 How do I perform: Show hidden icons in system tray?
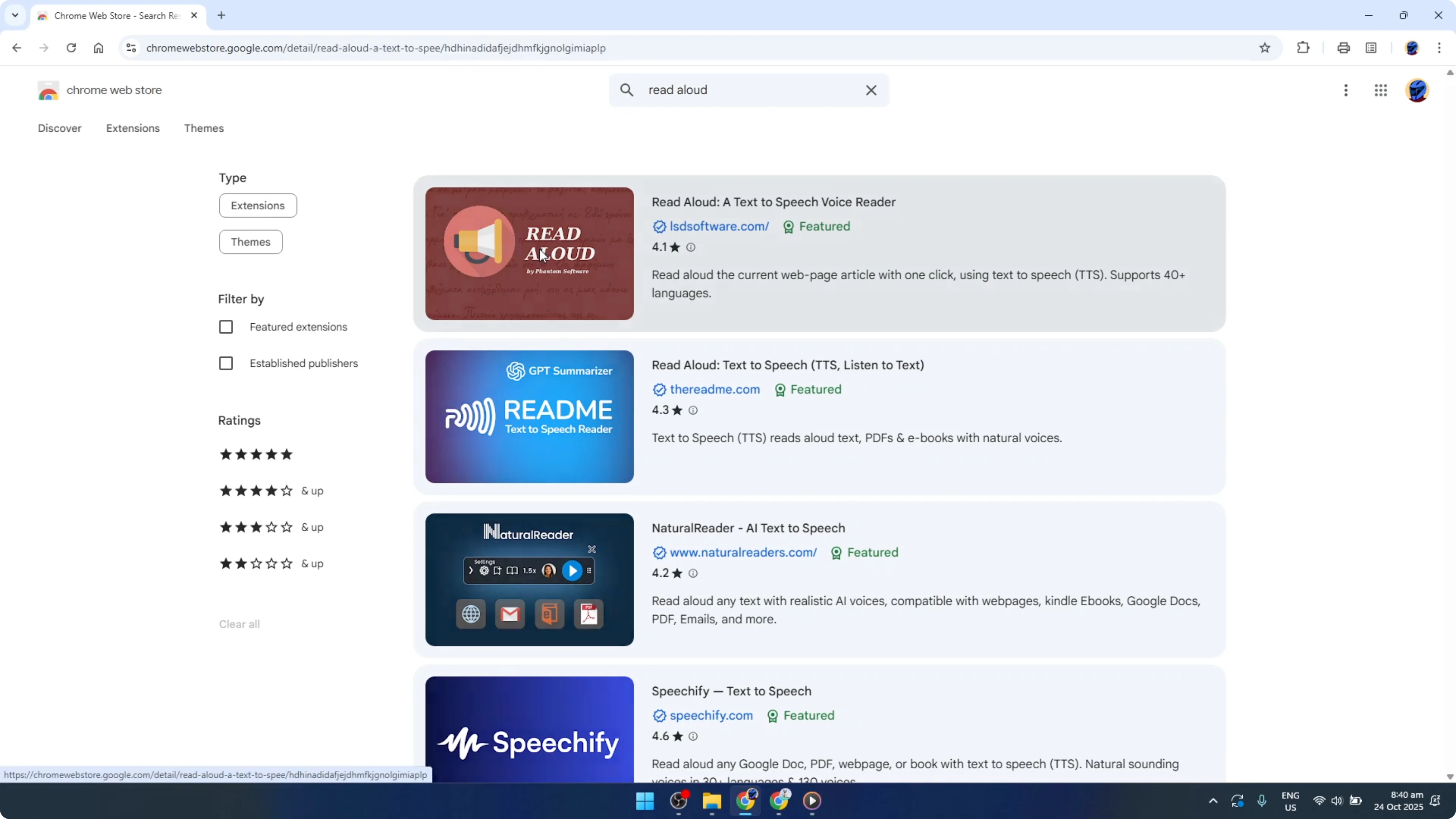click(1213, 801)
